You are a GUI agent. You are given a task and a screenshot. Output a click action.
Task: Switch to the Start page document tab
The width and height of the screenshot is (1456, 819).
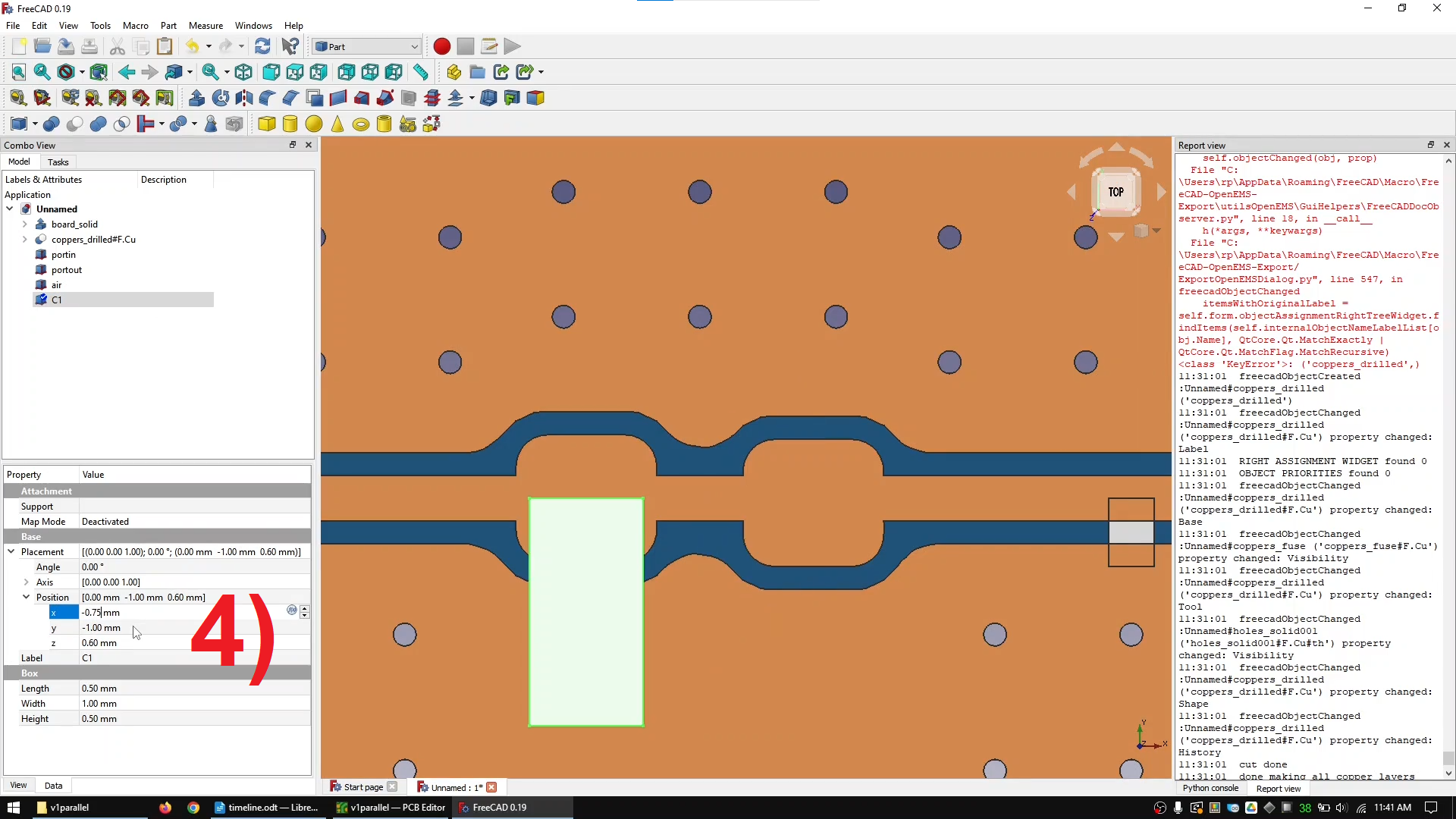(x=363, y=787)
